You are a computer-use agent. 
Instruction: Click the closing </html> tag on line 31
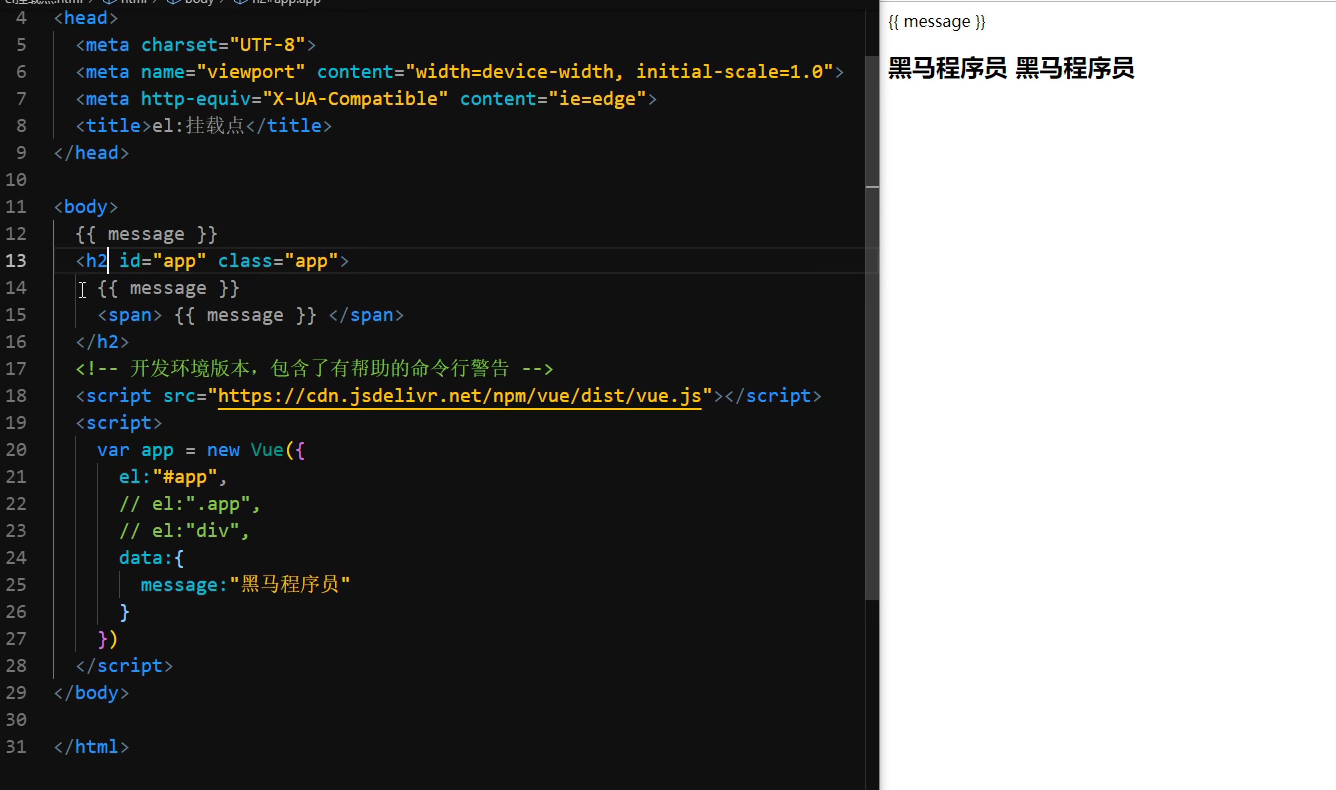pos(91,747)
